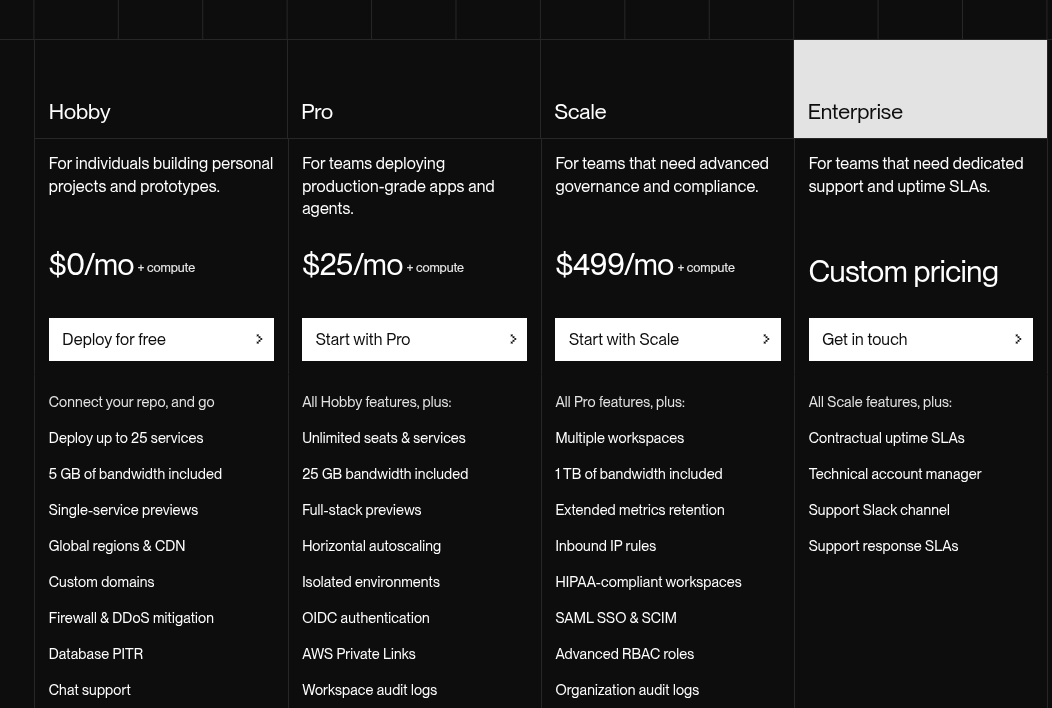Click the Firewall & DDoS mitigation feature
The width and height of the screenshot is (1052, 708).
(x=131, y=618)
